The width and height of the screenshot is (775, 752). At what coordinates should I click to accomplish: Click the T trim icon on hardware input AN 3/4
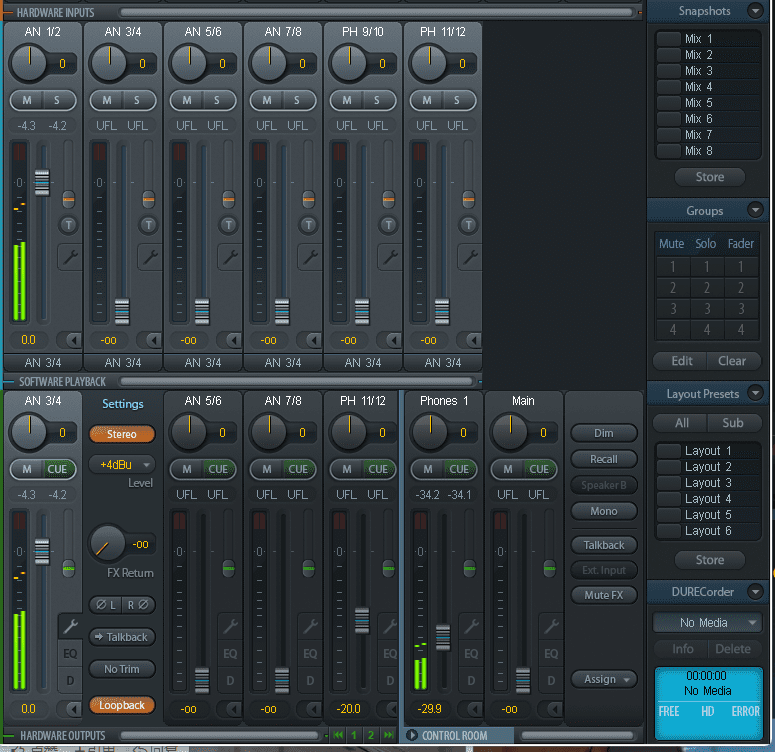pos(148,225)
